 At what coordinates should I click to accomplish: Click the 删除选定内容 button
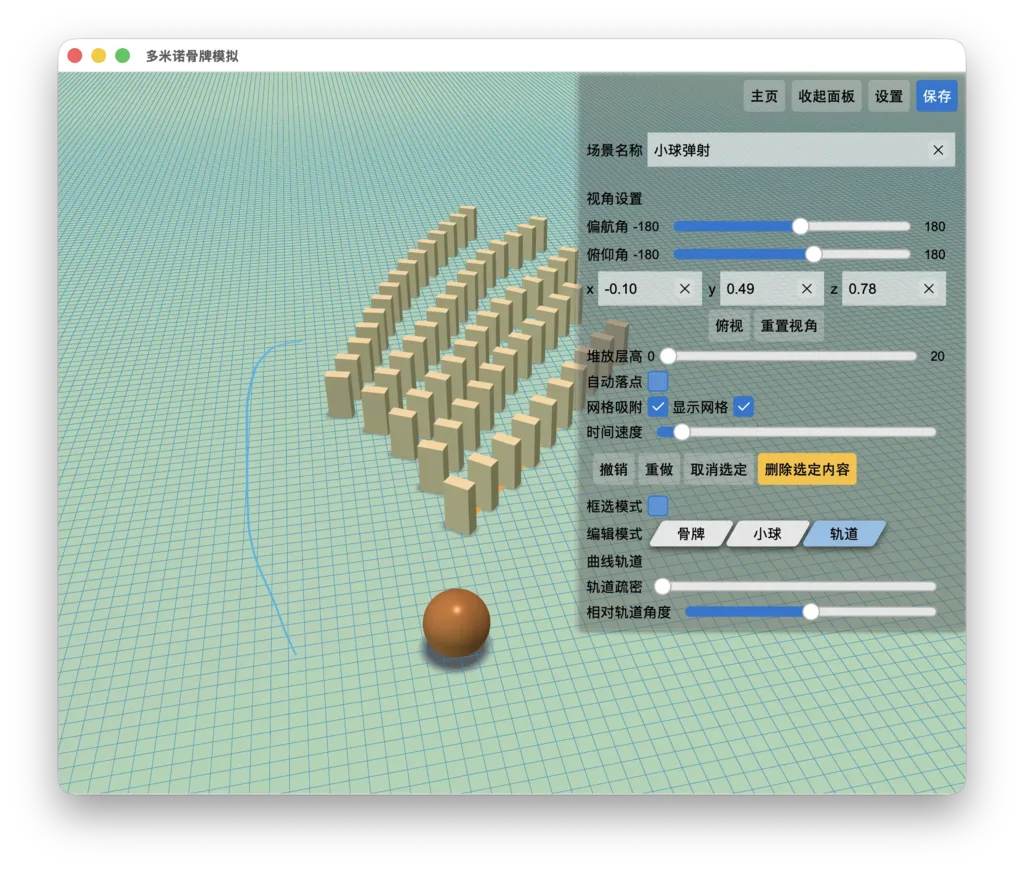coord(807,469)
